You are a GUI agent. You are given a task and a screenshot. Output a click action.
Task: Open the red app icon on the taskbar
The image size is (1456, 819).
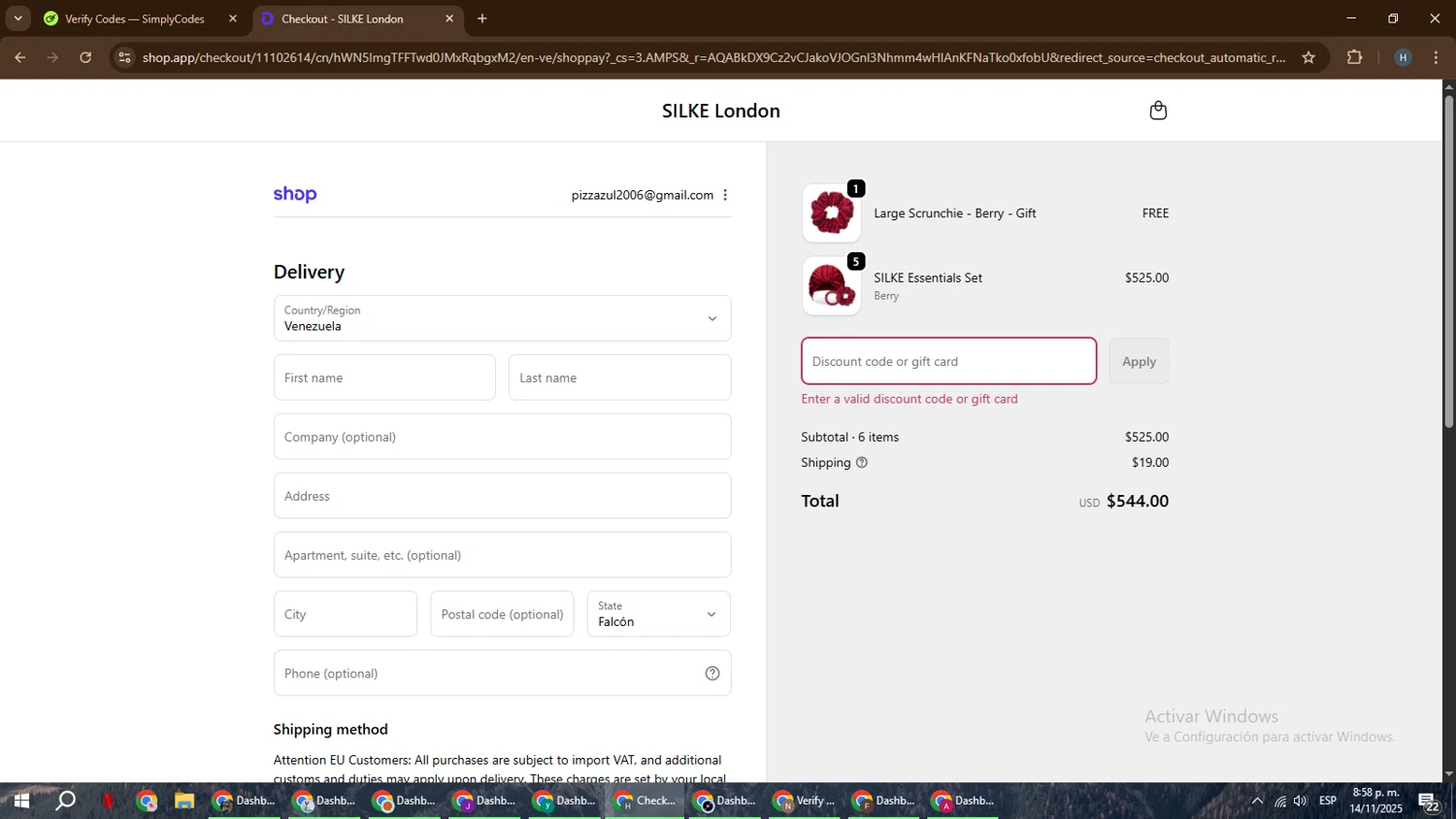[108, 801]
